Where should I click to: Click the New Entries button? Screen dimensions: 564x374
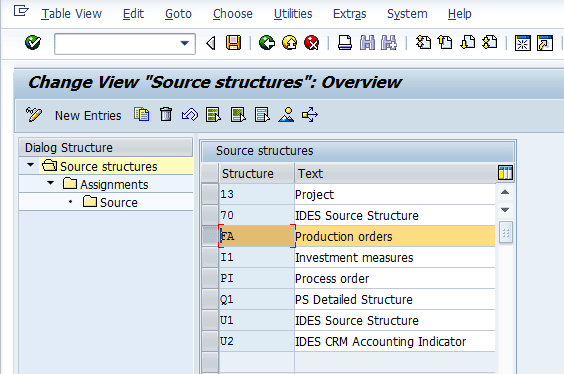[88, 115]
